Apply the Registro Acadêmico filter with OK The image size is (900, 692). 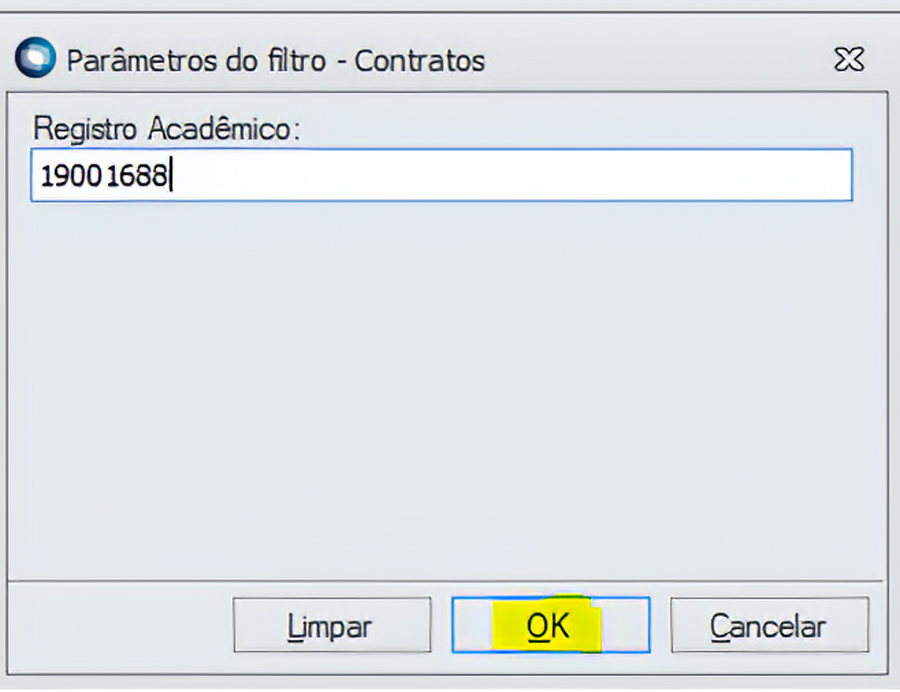tap(550, 626)
